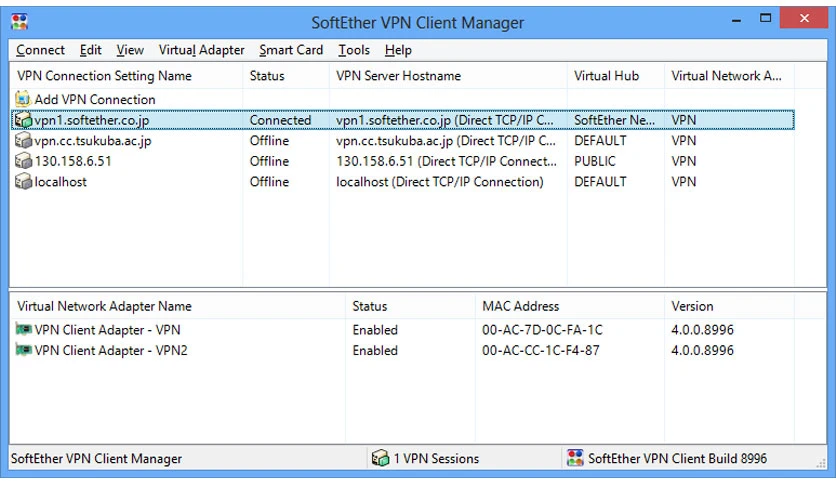The image size is (836, 484).
Task: Click VPN adapter cell in localhost row
Action: (684, 182)
